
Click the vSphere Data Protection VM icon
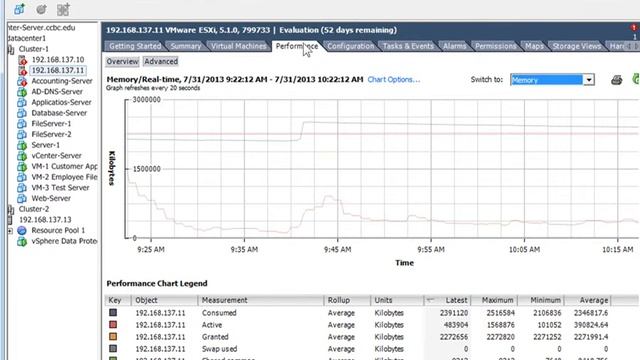pyautogui.click(x=22, y=241)
